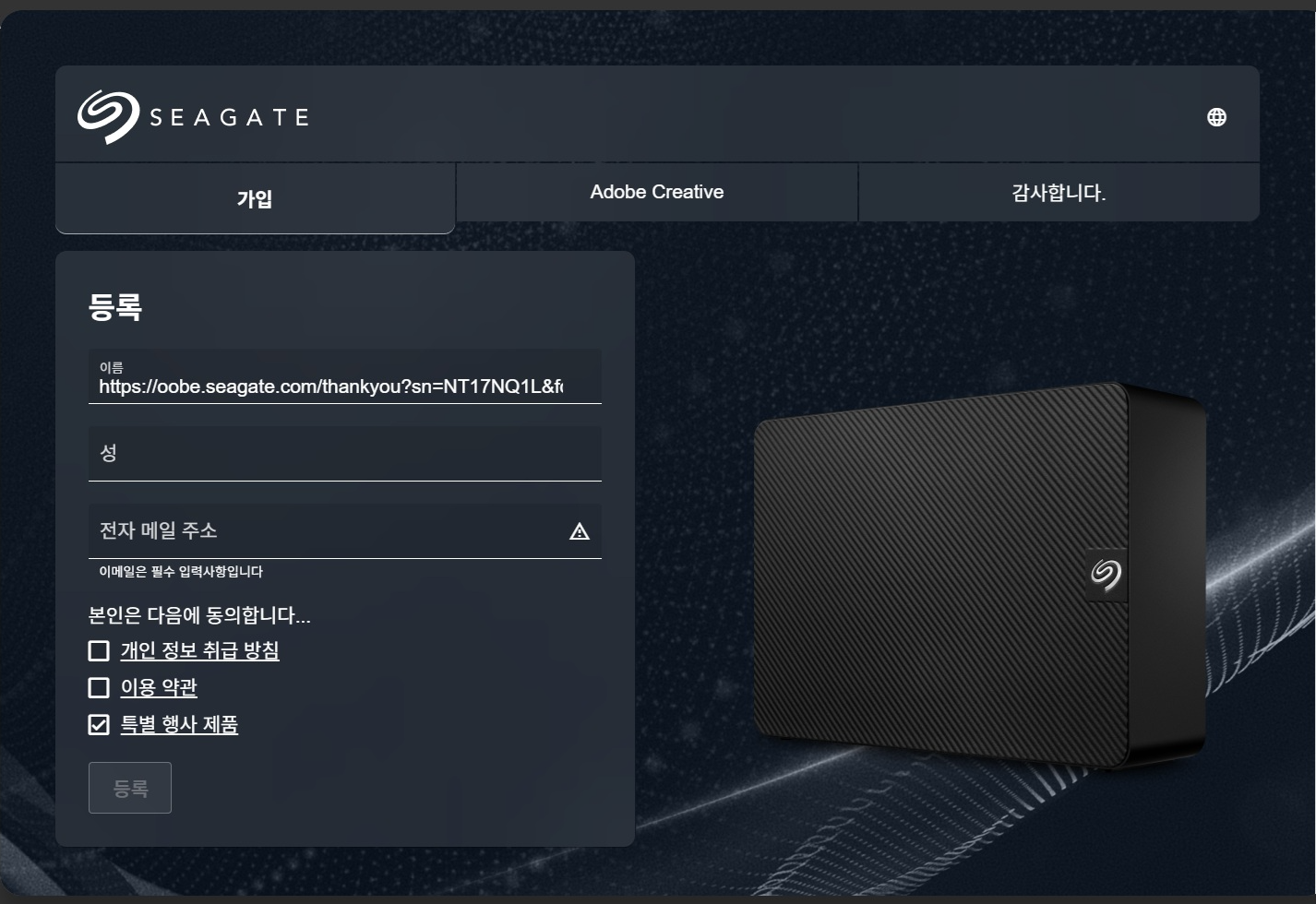Click the 이메일은 필수 입력사항입니다 error message

pyautogui.click(x=181, y=572)
